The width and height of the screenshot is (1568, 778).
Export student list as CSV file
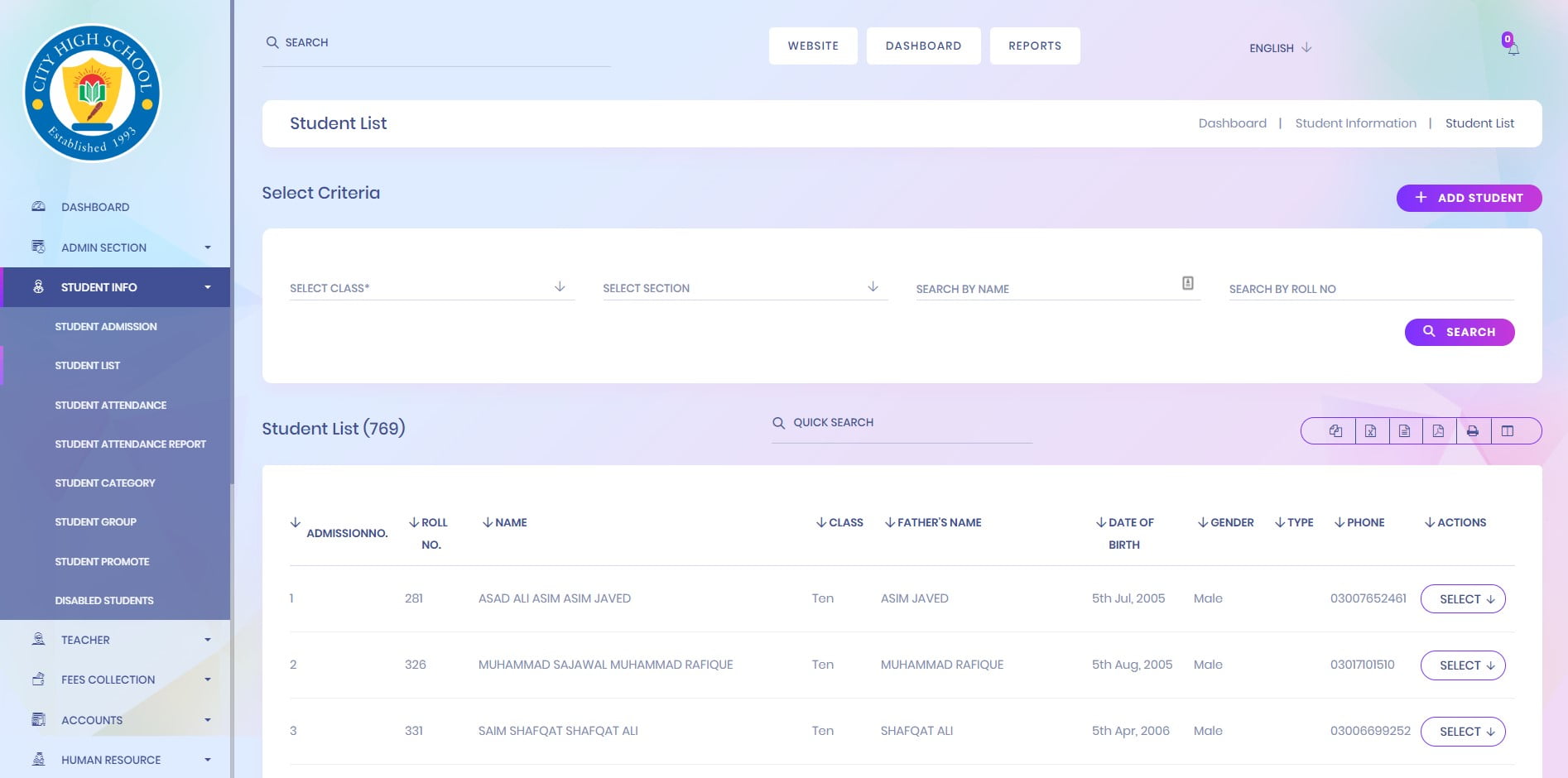coord(1404,431)
